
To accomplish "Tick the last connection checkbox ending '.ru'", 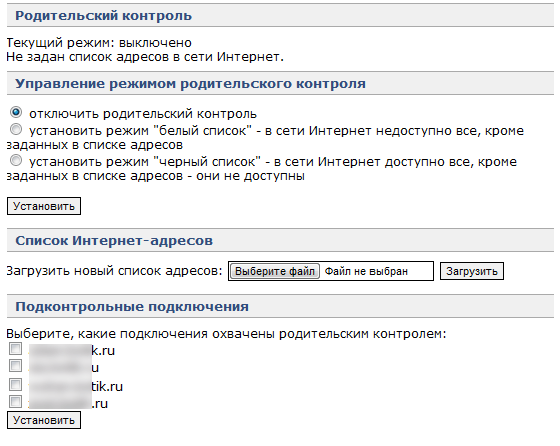I will (15, 401).
